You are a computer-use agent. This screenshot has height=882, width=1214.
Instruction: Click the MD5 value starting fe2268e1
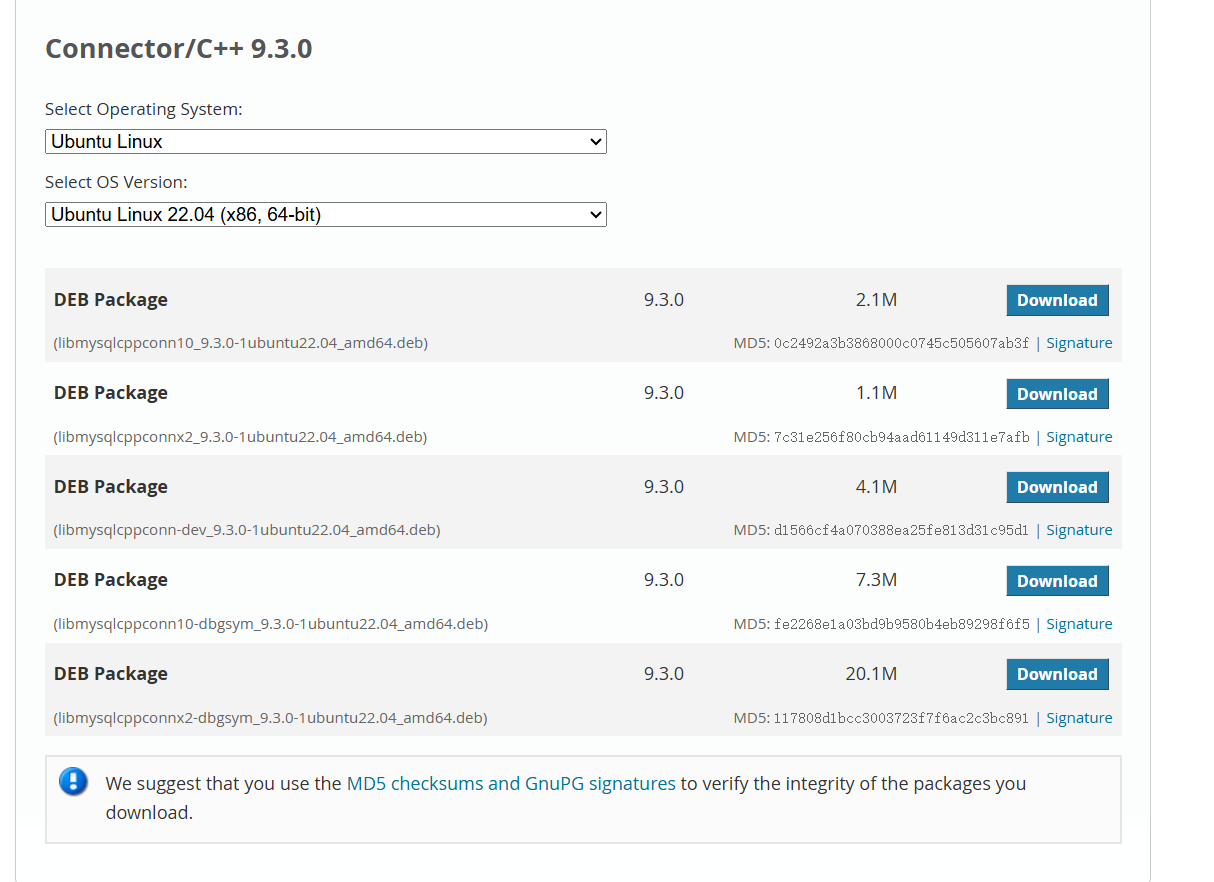pyautogui.click(x=901, y=624)
